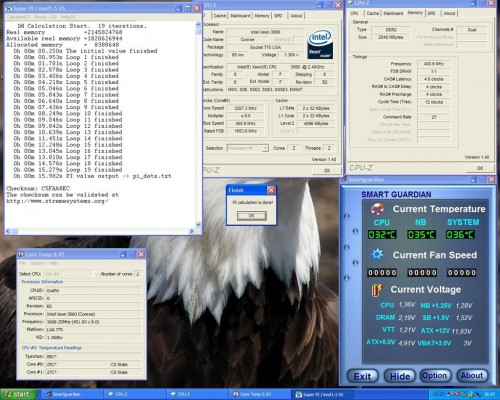
Task: Open Help menu in Core Temp
Action: (x=54, y=263)
